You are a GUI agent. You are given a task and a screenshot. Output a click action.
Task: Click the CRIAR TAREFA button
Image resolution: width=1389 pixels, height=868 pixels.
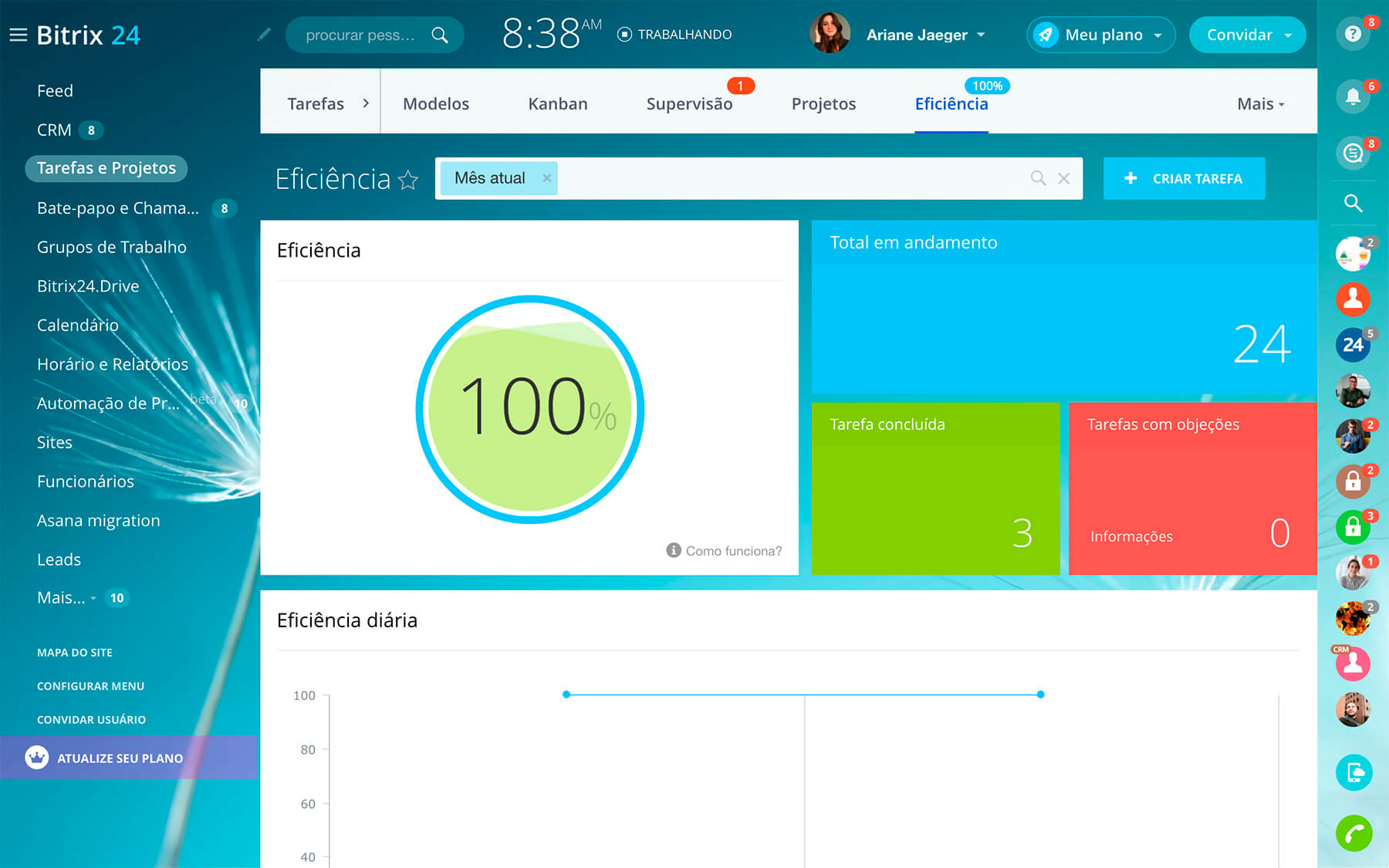pos(1184,178)
